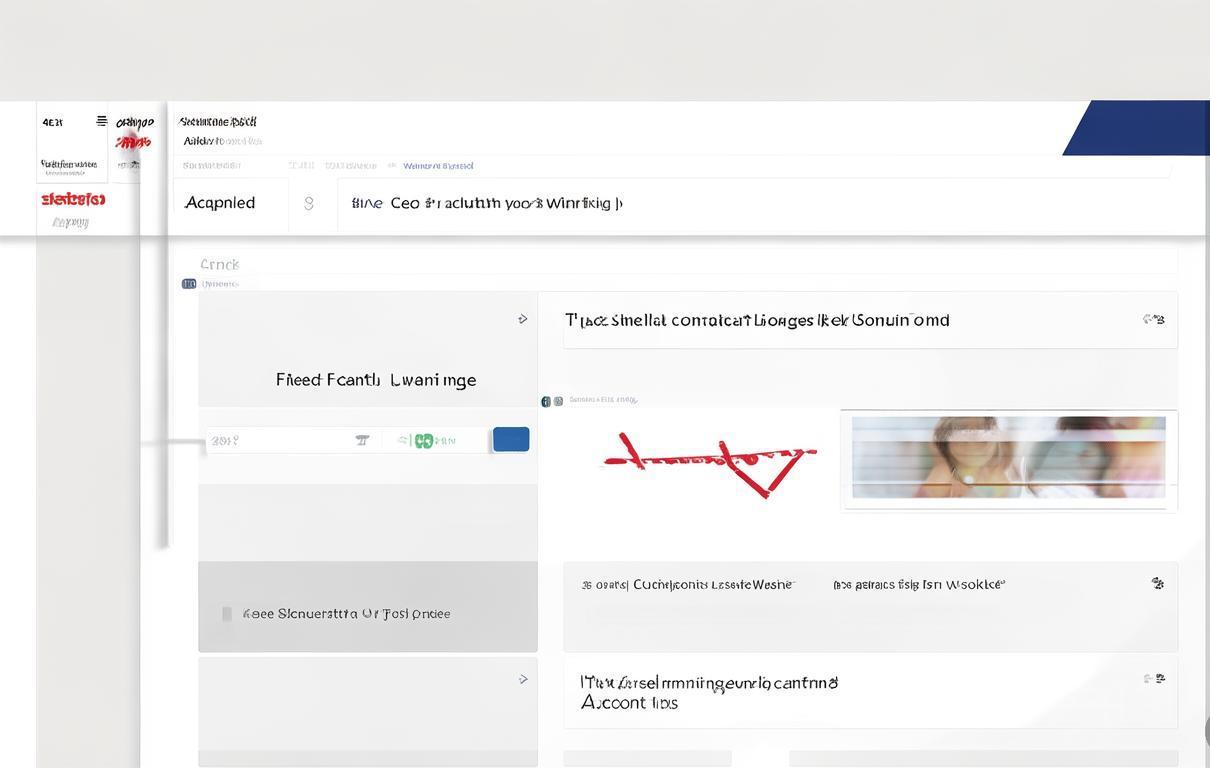Open the blue Wernarnt link in breadcrumb row
The height and width of the screenshot is (768, 1210).
[x=438, y=166]
